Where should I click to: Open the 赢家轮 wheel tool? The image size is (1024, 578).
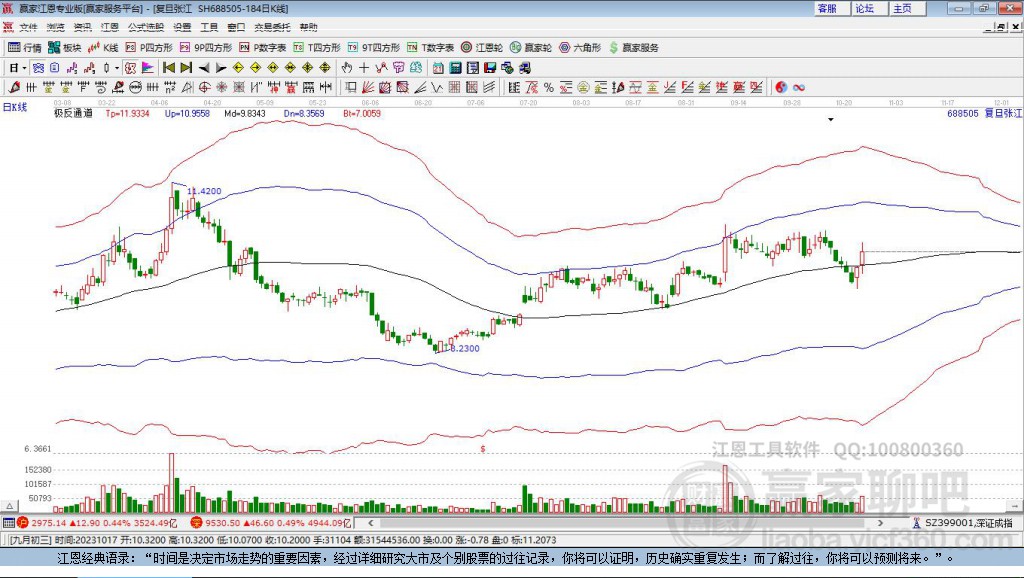[530, 48]
